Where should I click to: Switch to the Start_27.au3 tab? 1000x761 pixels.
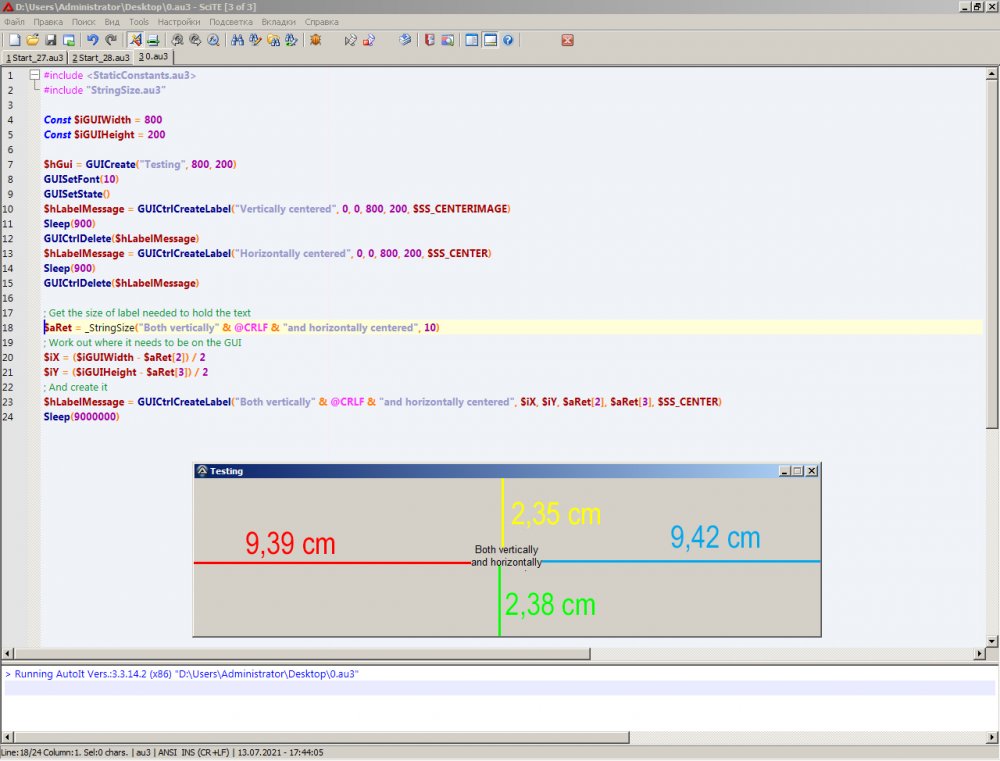point(35,57)
